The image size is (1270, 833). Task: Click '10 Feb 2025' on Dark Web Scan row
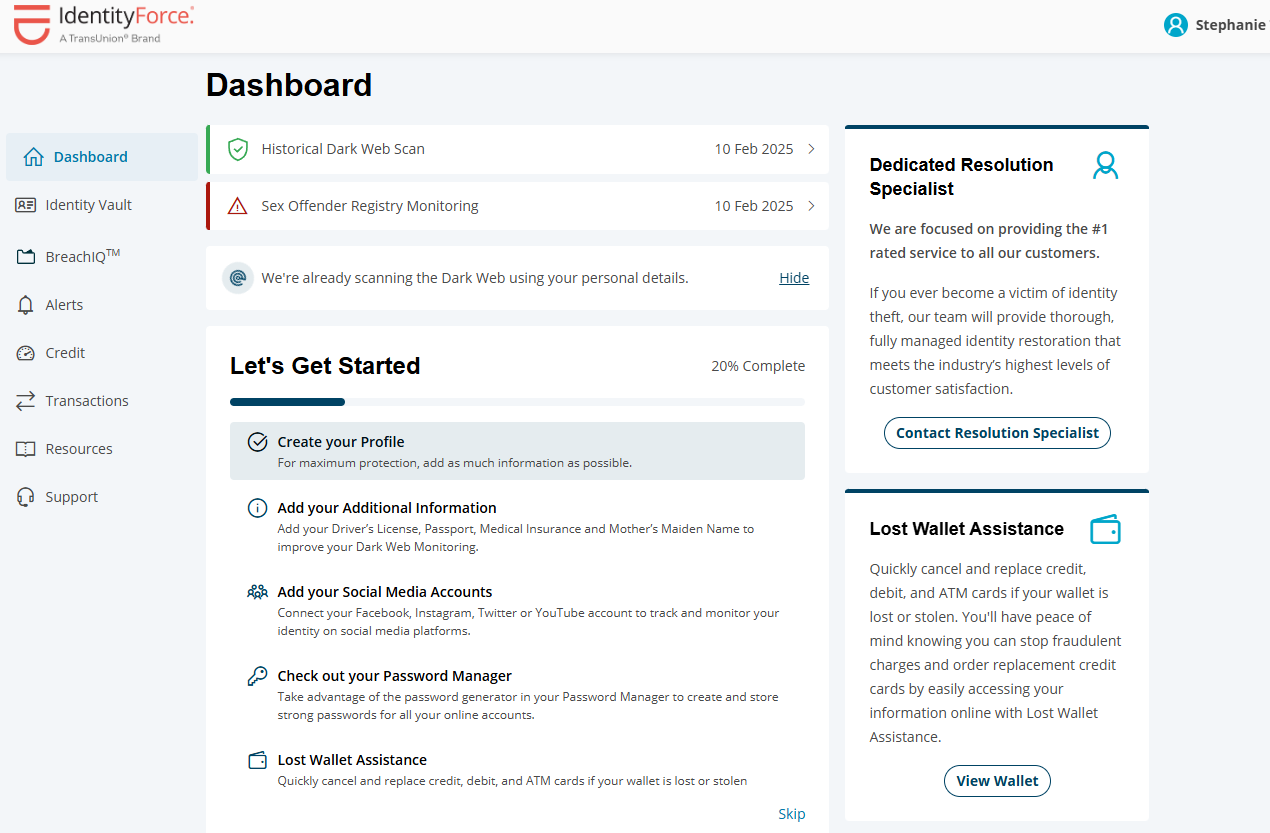[754, 149]
